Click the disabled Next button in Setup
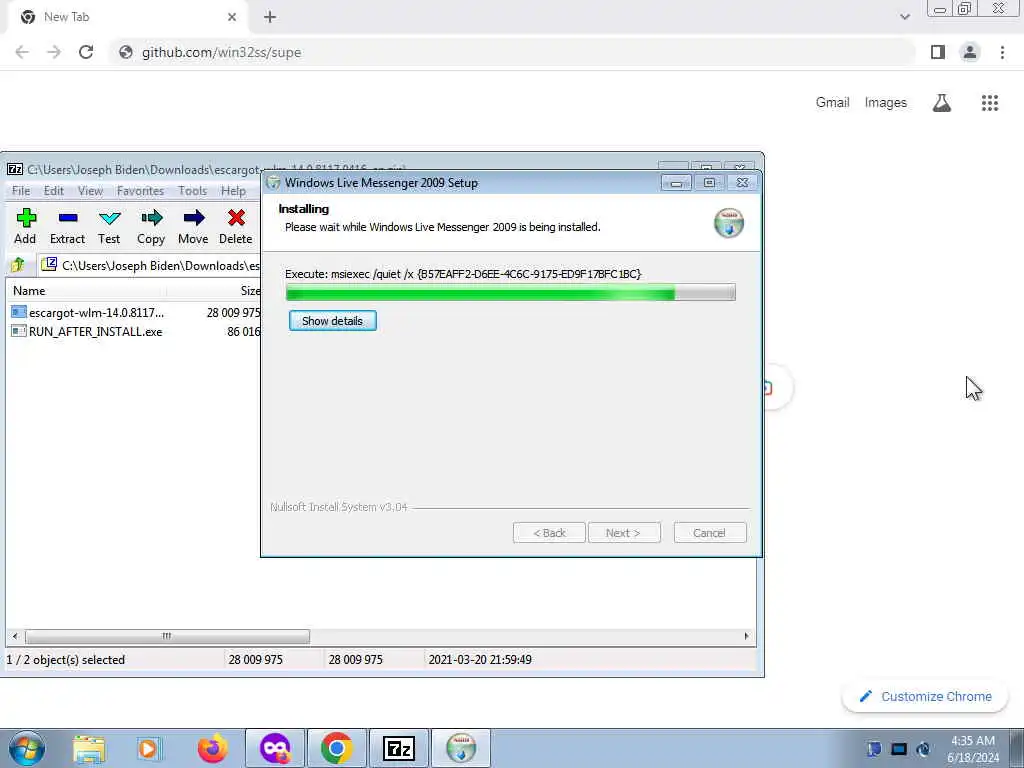Image resolution: width=1024 pixels, height=768 pixels. (624, 533)
